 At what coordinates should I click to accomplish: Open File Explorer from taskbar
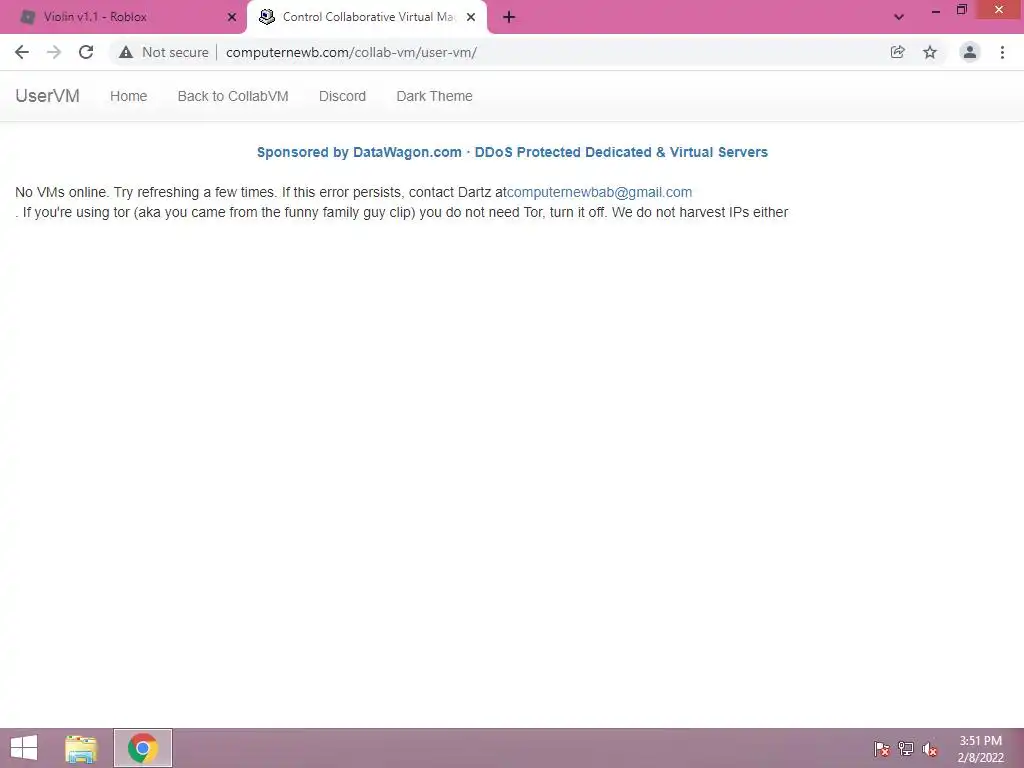[x=81, y=748]
